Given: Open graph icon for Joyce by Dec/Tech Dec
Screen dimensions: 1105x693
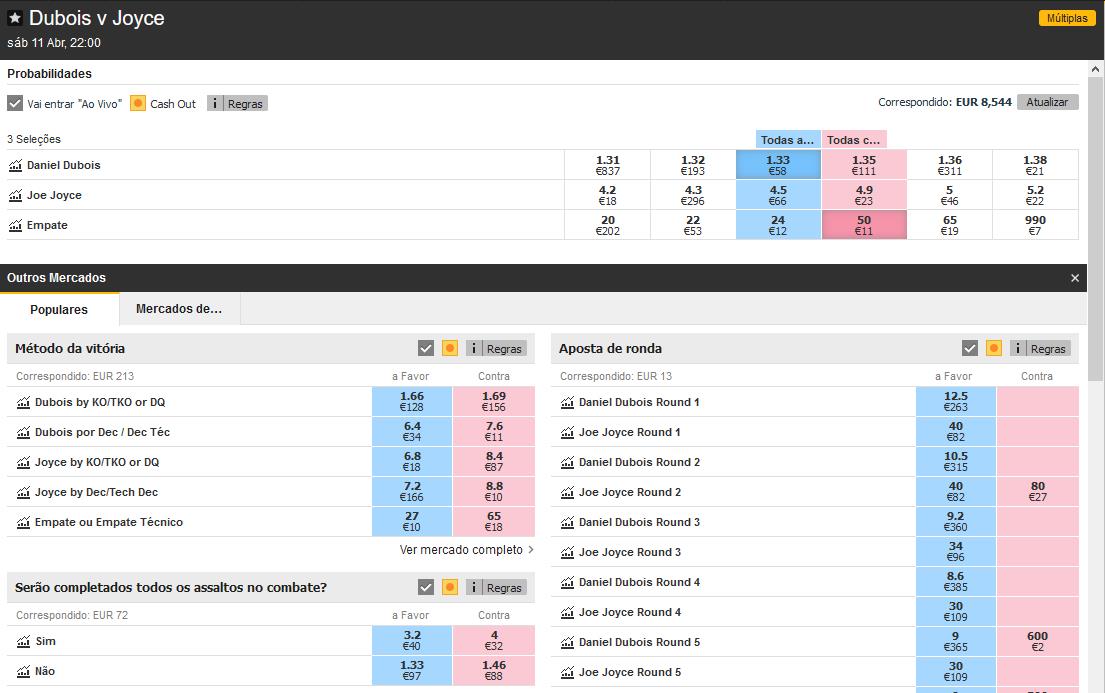Looking at the screenshot, I should (23, 492).
